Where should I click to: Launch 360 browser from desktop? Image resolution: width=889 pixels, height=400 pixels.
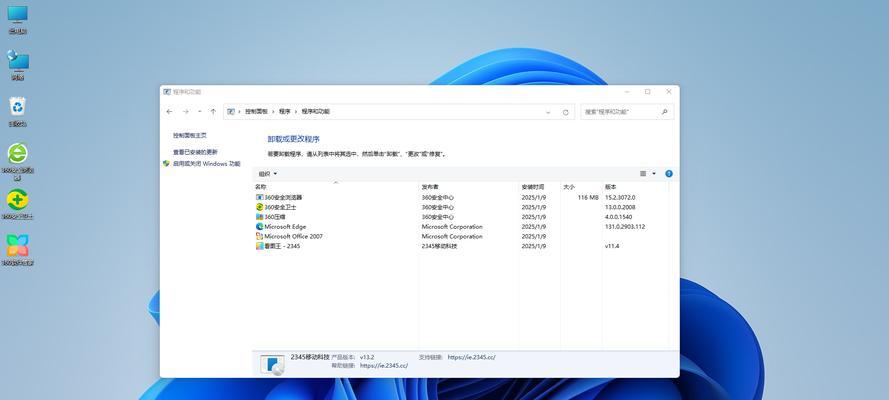[18, 154]
